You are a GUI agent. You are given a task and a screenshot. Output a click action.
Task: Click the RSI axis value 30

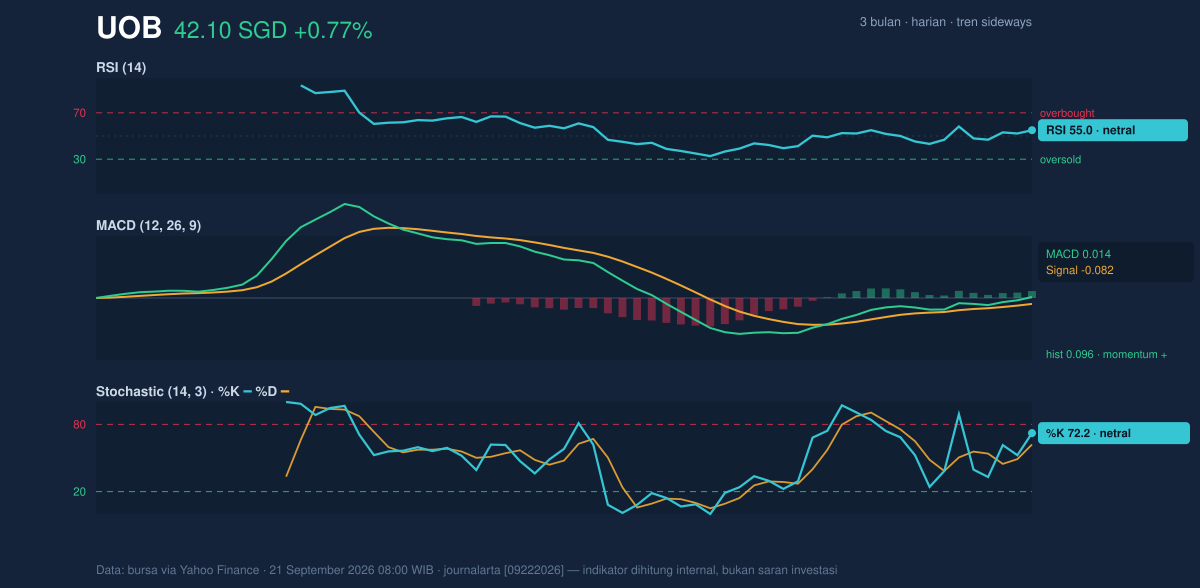tap(79, 159)
